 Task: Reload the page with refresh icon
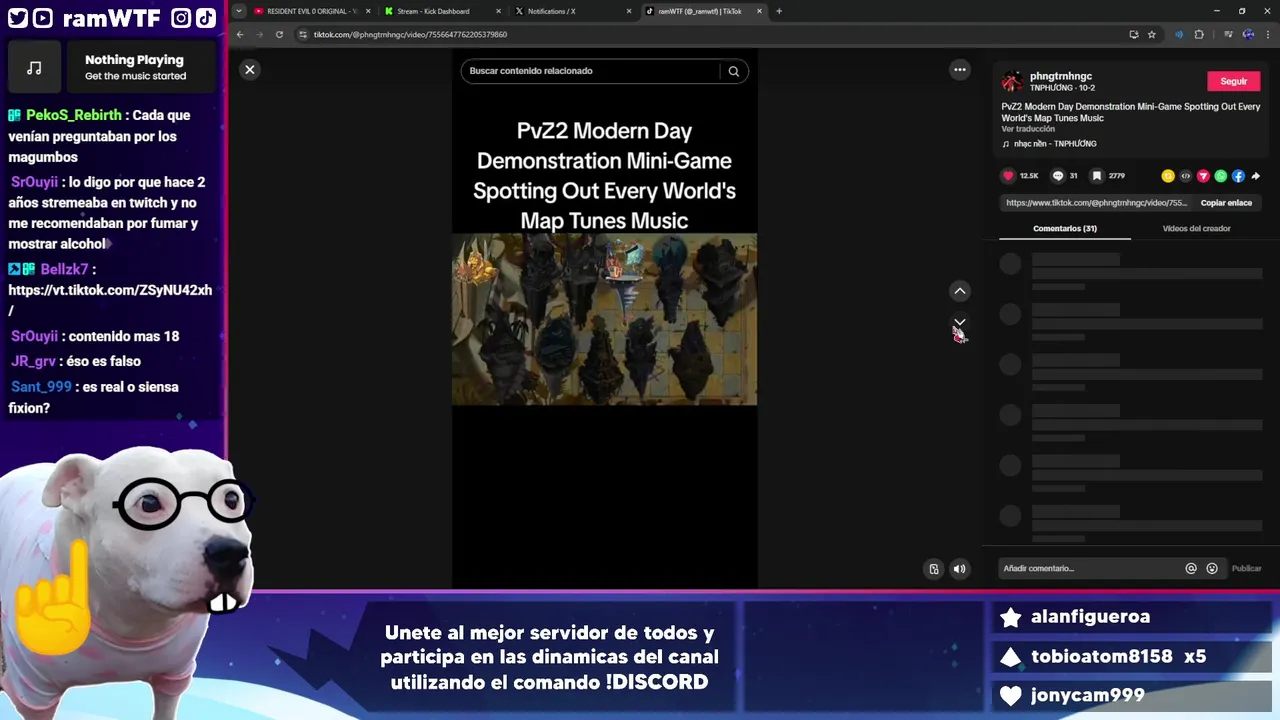pos(279,34)
